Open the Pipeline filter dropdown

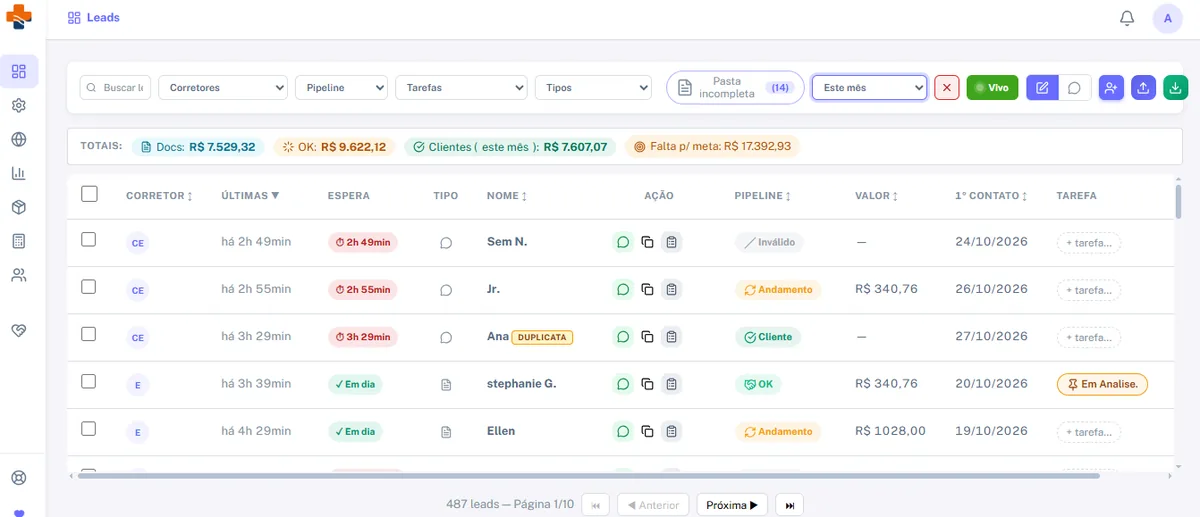pos(341,88)
